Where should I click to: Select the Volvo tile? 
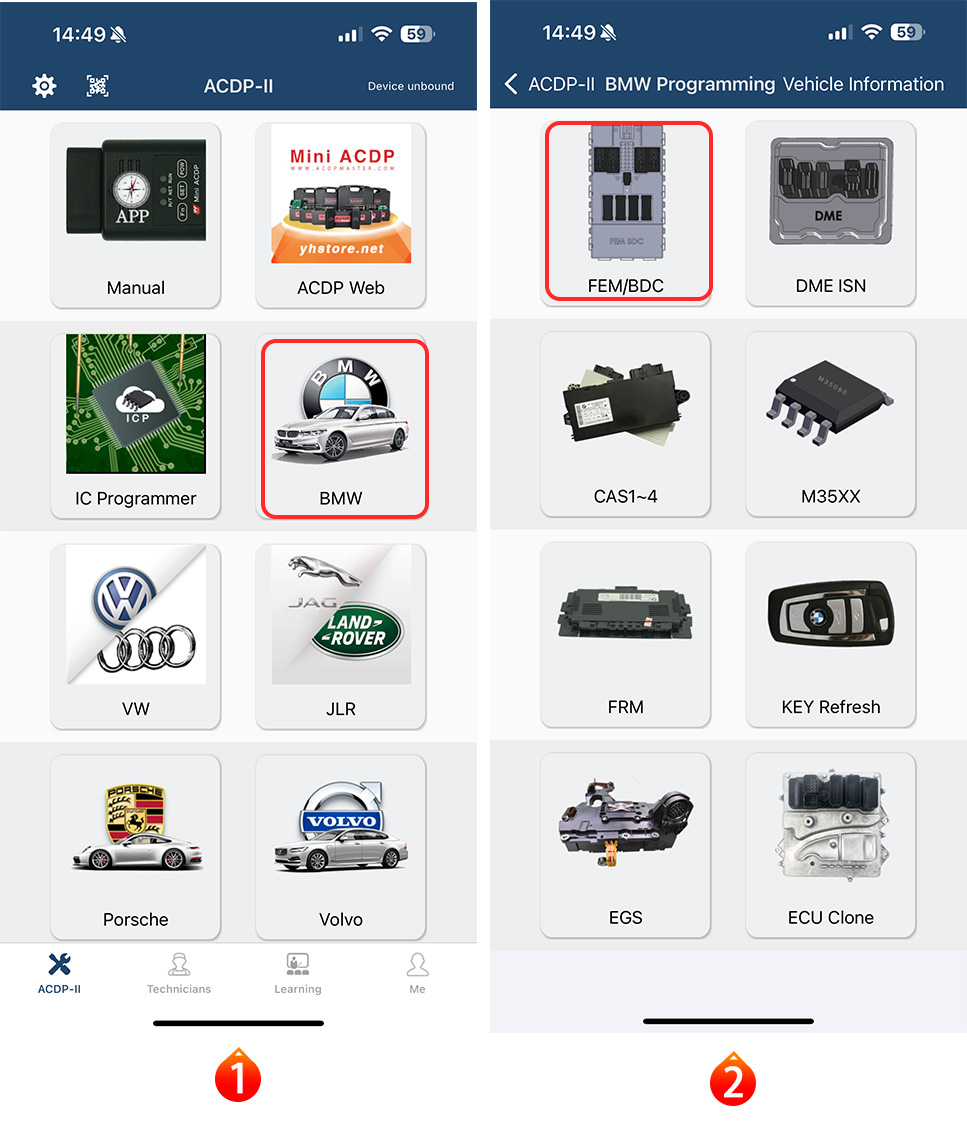tap(341, 847)
